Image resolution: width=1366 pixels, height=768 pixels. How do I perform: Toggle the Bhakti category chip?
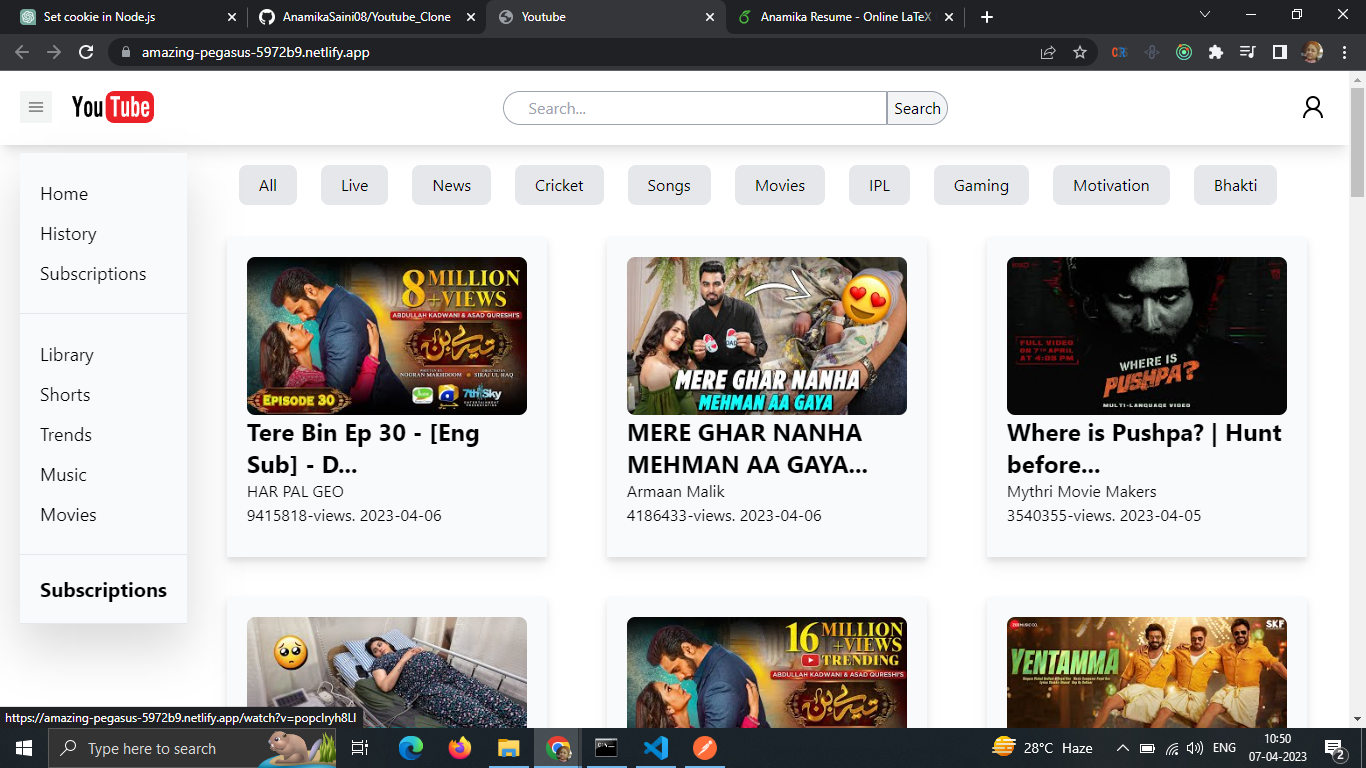[1235, 185]
